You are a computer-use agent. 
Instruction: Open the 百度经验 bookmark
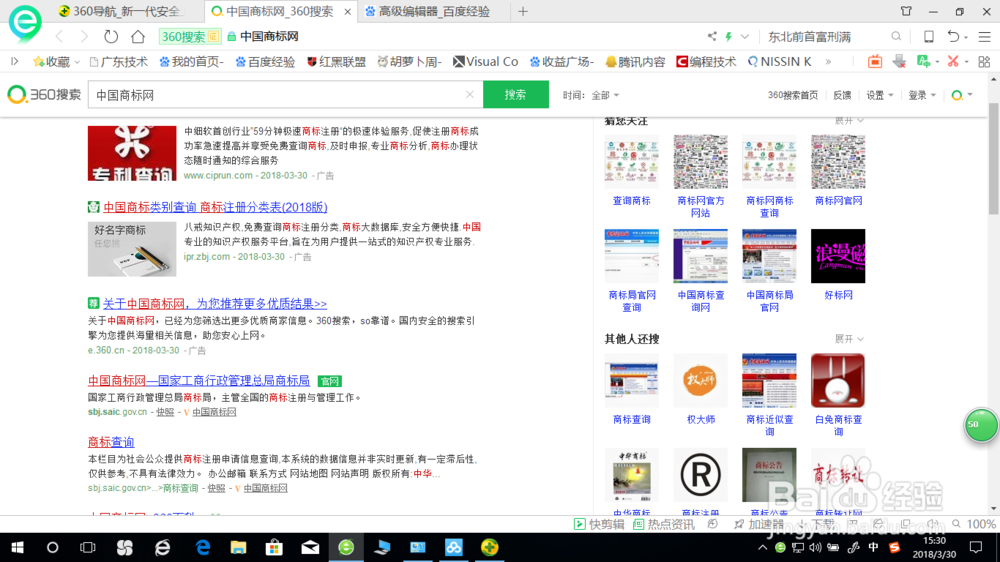[265, 62]
